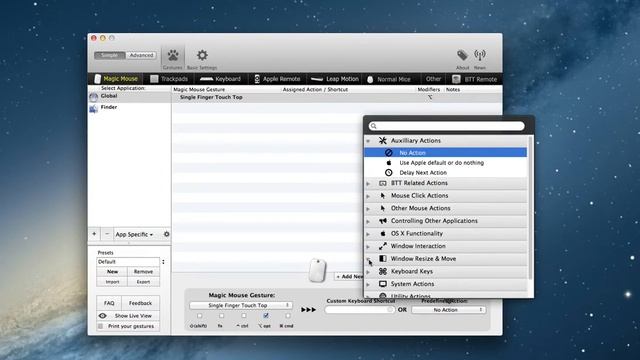Click the gear icon next to App Specific
This screenshot has height=360, width=640.
pyautogui.click(x=167, y=234)
